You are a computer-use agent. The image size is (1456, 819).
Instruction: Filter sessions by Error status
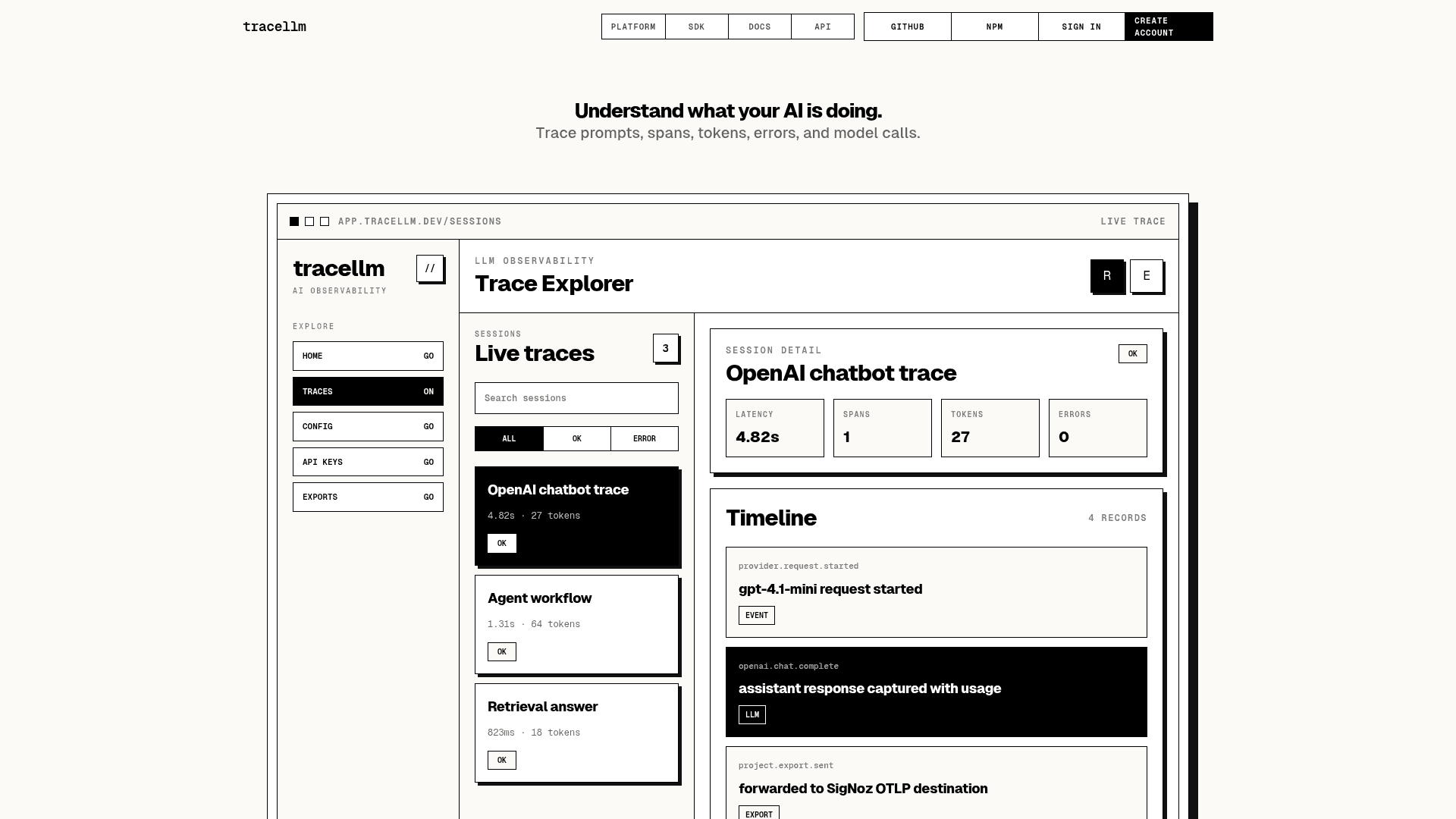coord(645,438)
